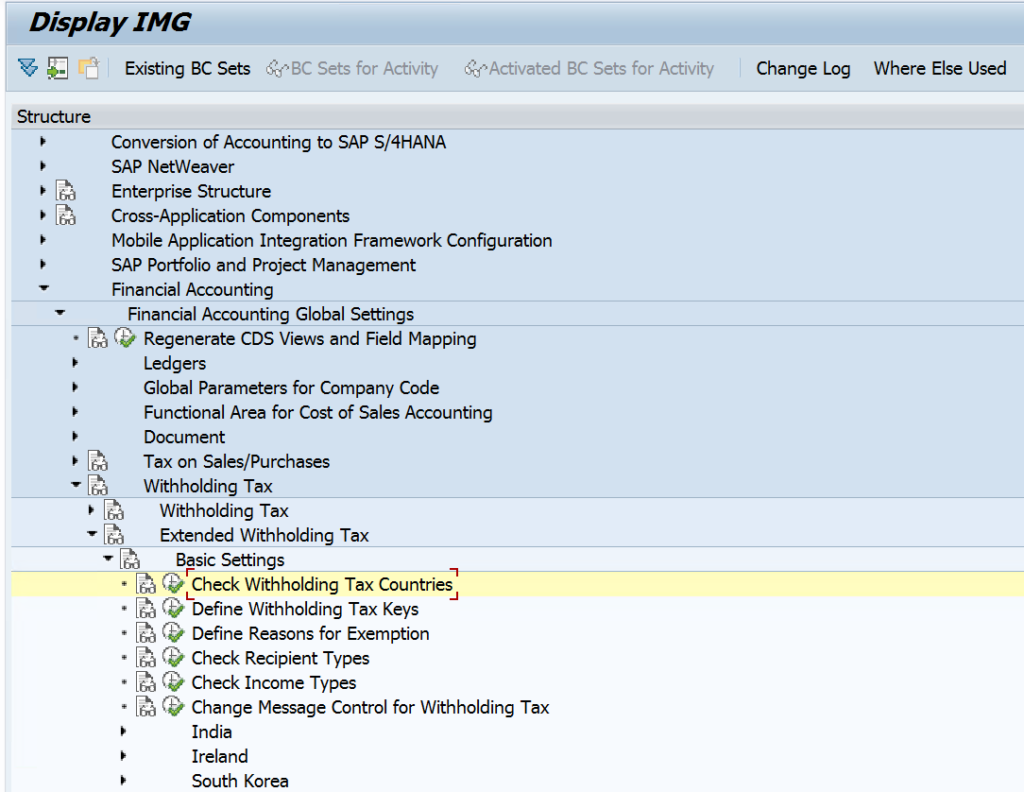Click the Expand All toolbar icon
Screen dimensions: 1024x792
pyautogui.click(x=28, y=68)
